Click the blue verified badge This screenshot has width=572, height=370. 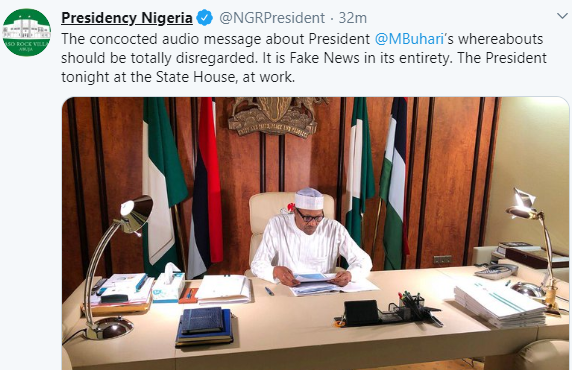[x=205, y=18]
